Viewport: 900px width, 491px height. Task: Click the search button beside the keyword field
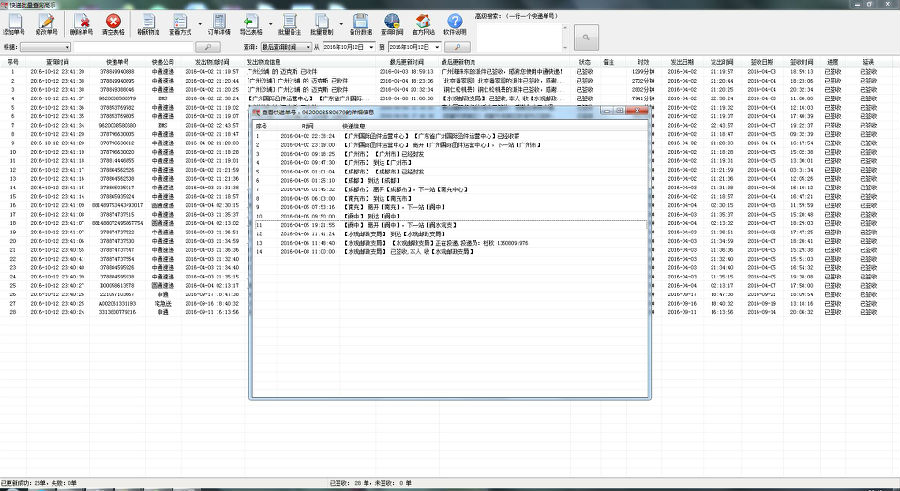[x=208, y=47]
